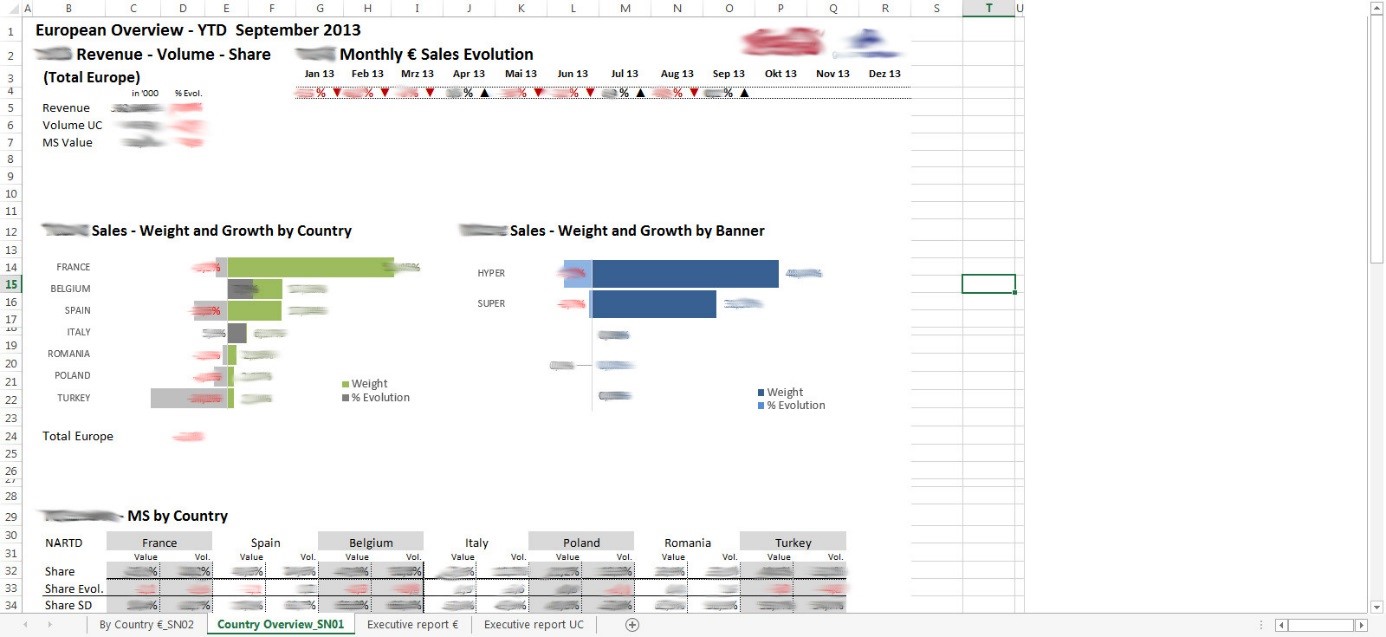
Task: Click vertical scrollbar up arrow
Action: point(1376,8)
